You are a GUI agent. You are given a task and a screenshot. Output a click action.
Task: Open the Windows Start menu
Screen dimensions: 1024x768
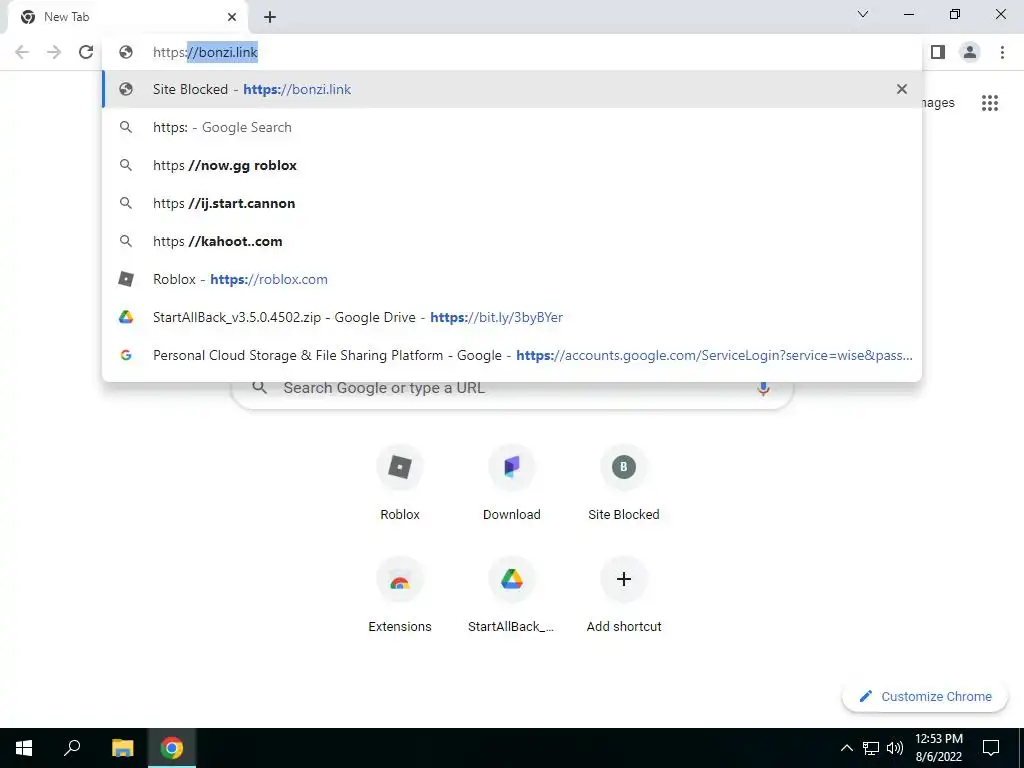[24, 748]
